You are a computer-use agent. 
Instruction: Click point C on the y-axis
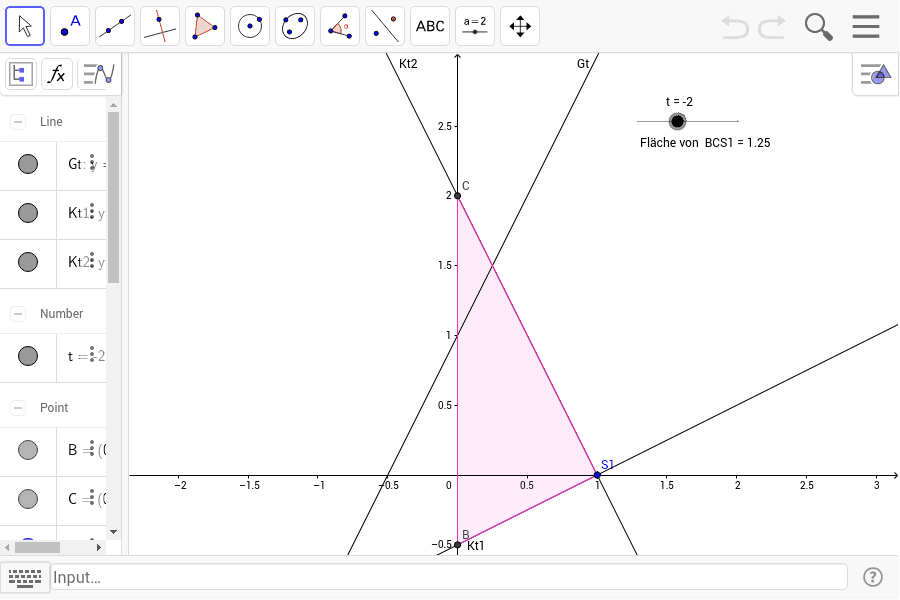[457, 196]
